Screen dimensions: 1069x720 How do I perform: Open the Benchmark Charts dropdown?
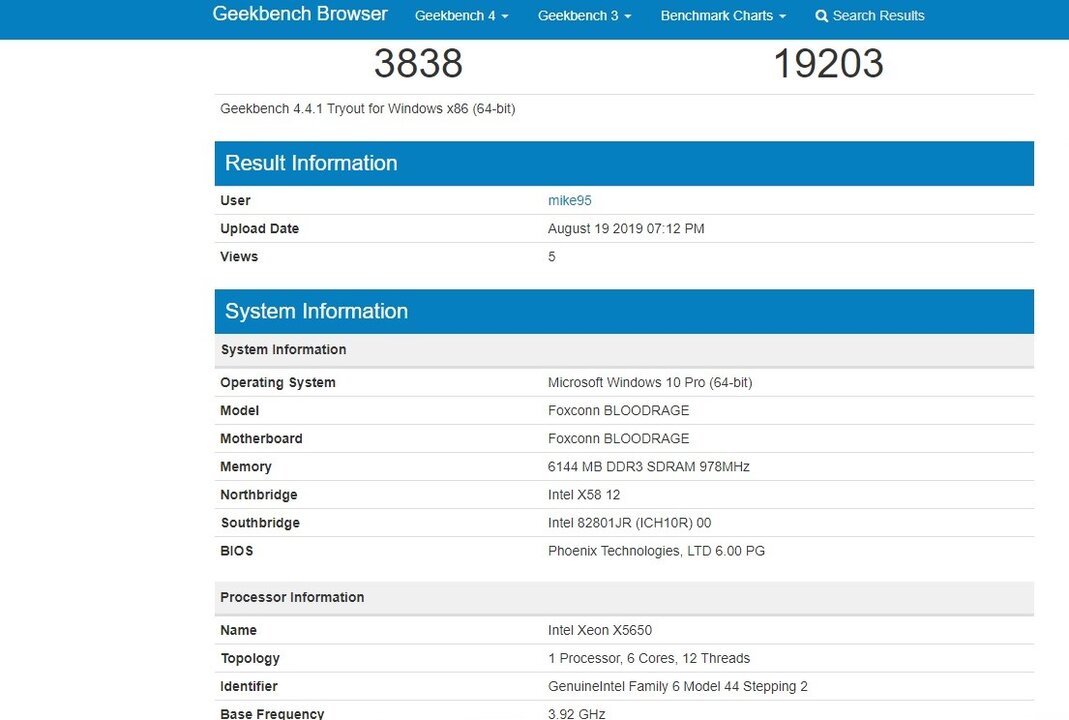[x=723, y=16]
